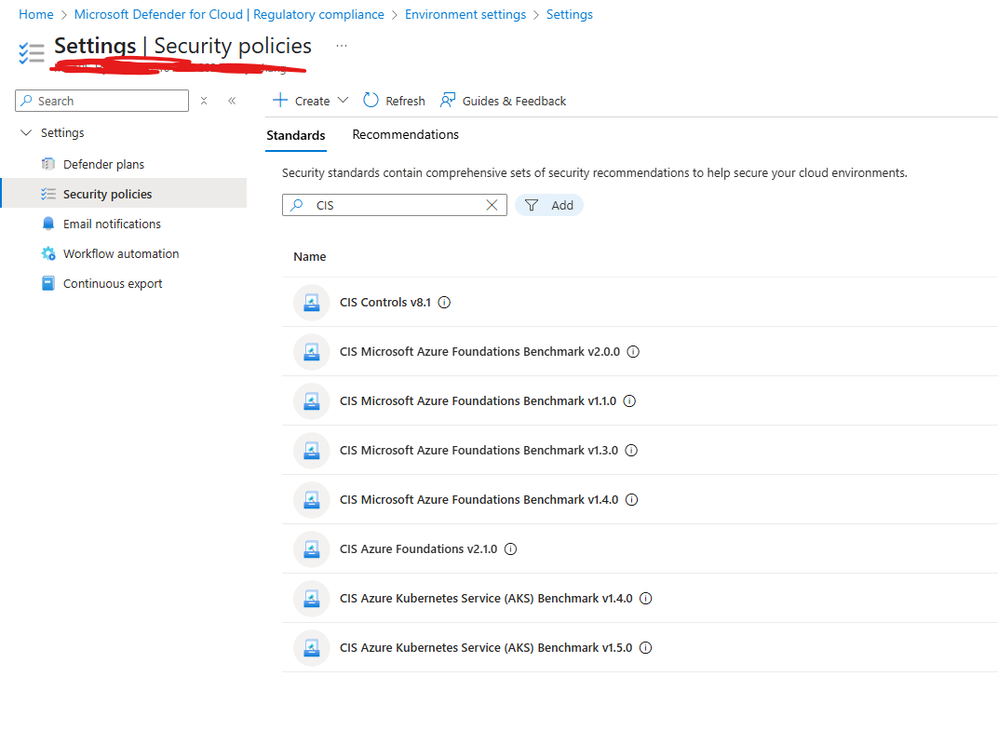Open the Create dropdown

pyautogui.click(x=310, y=101)
